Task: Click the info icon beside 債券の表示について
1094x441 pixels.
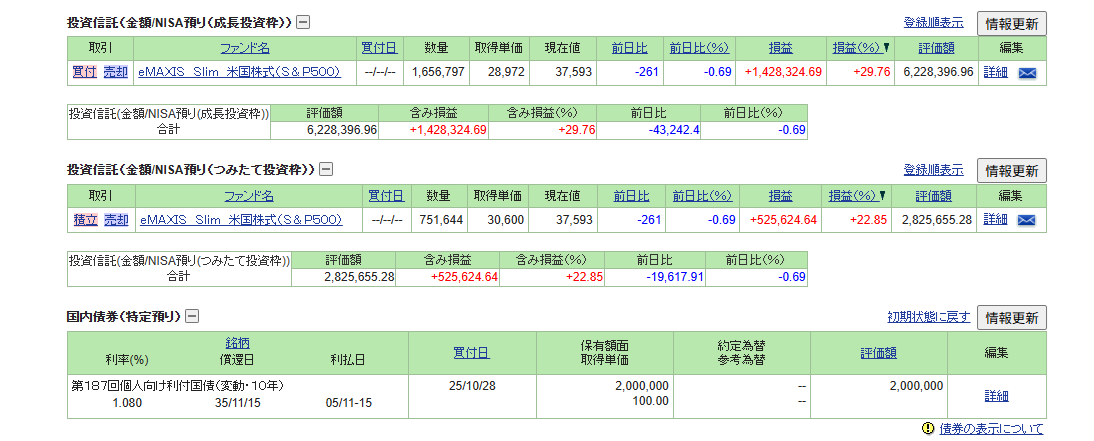Action: 928,429
